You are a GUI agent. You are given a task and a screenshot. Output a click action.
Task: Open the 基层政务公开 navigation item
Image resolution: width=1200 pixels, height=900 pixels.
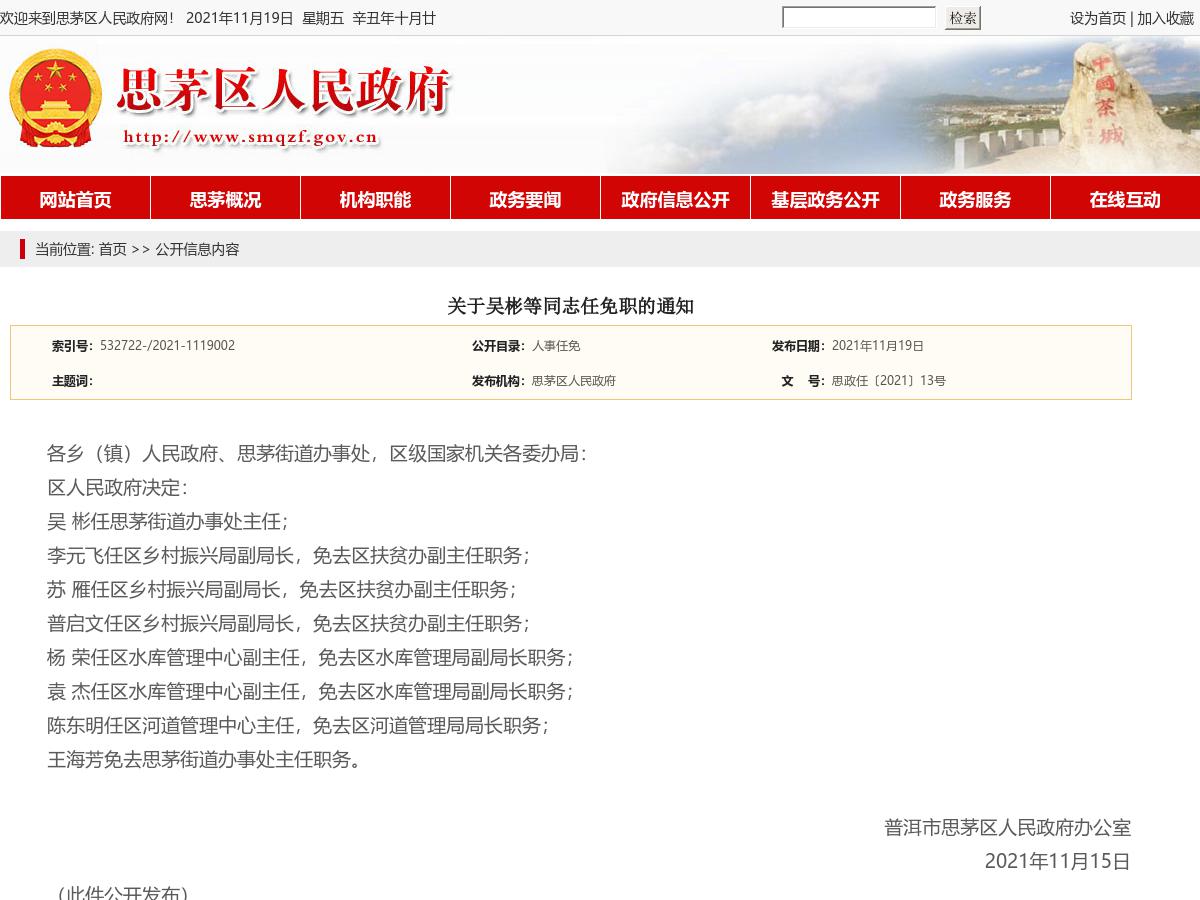[x=825, y=199]
